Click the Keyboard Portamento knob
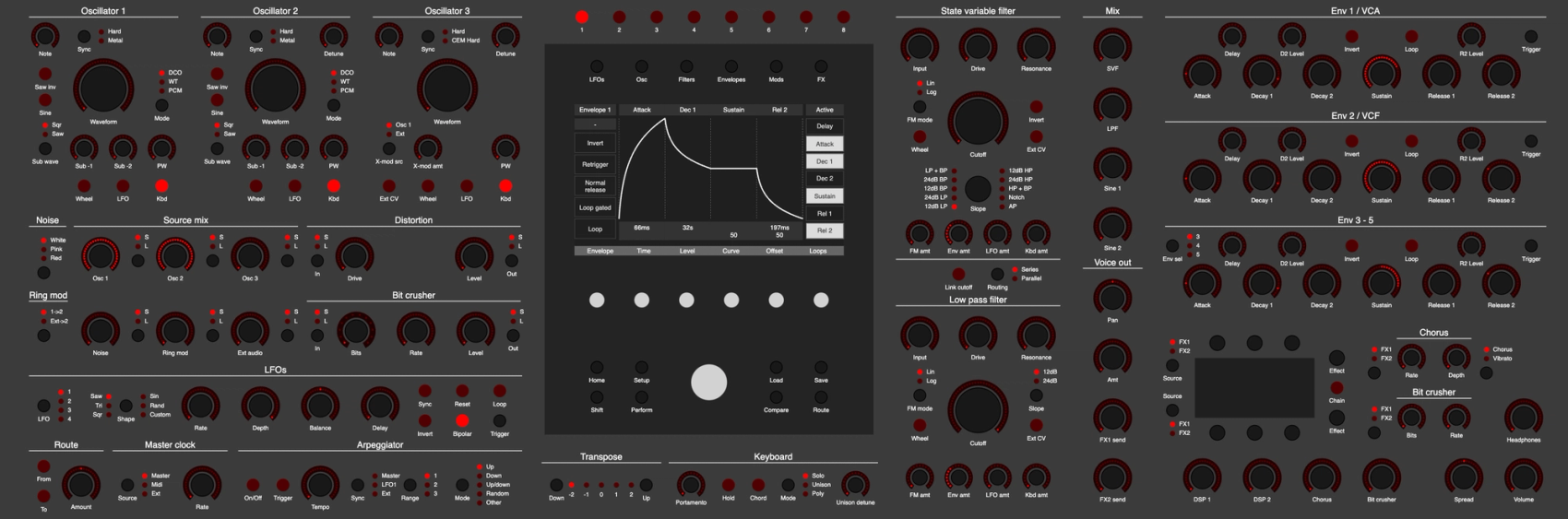This screenshot has height=519, width=1568. [x=691, y=484]
